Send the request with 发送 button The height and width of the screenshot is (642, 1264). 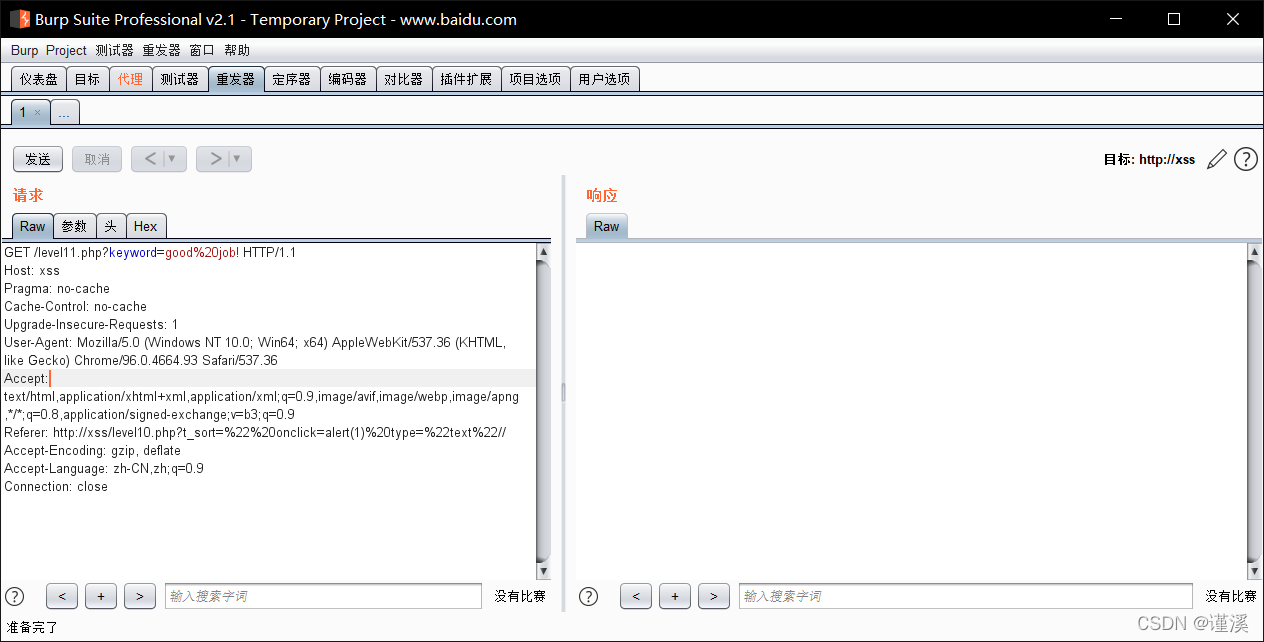pyautogui.click(x=38, y=159)
